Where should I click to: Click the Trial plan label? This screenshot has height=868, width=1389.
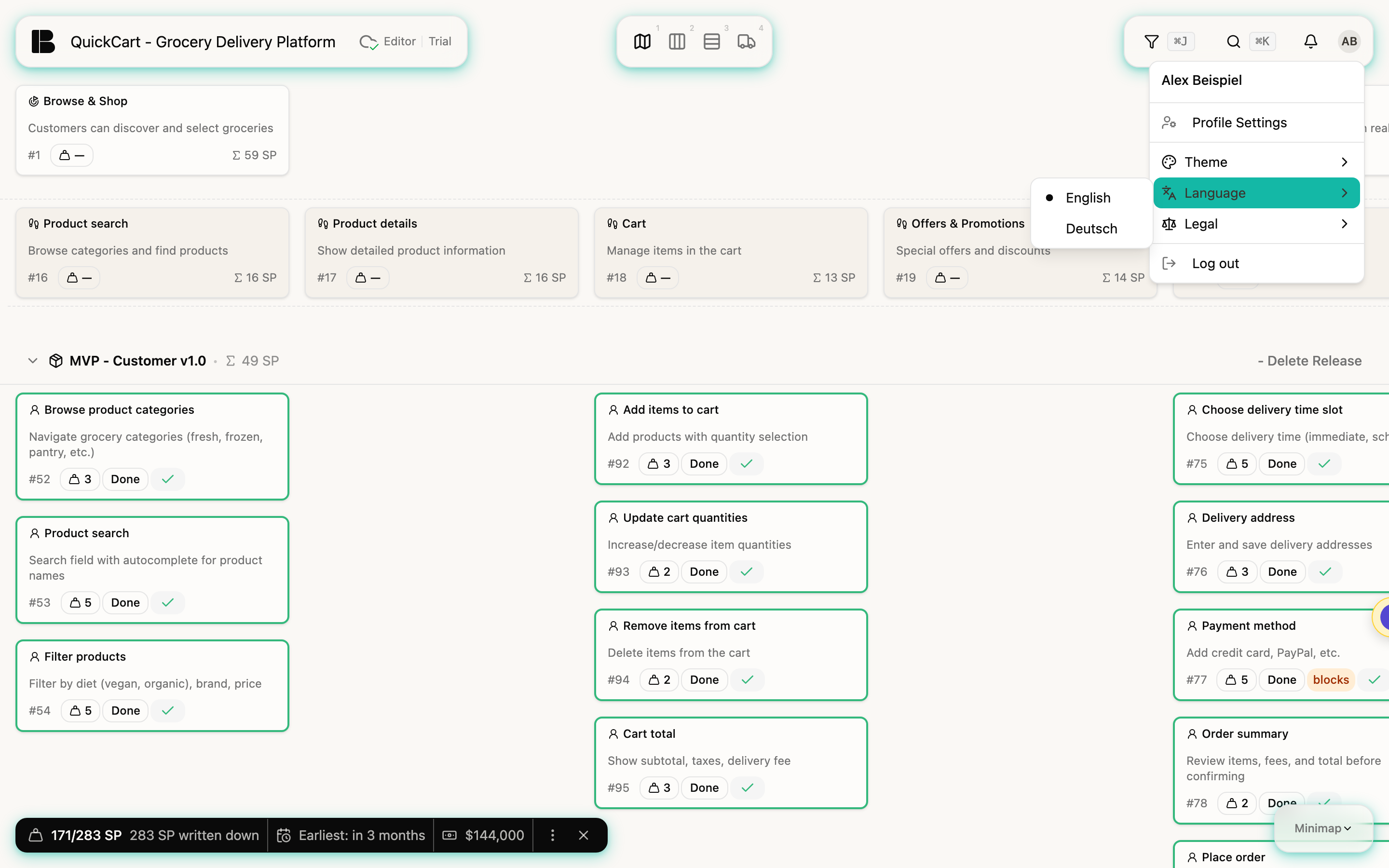(x=440, y=41)
